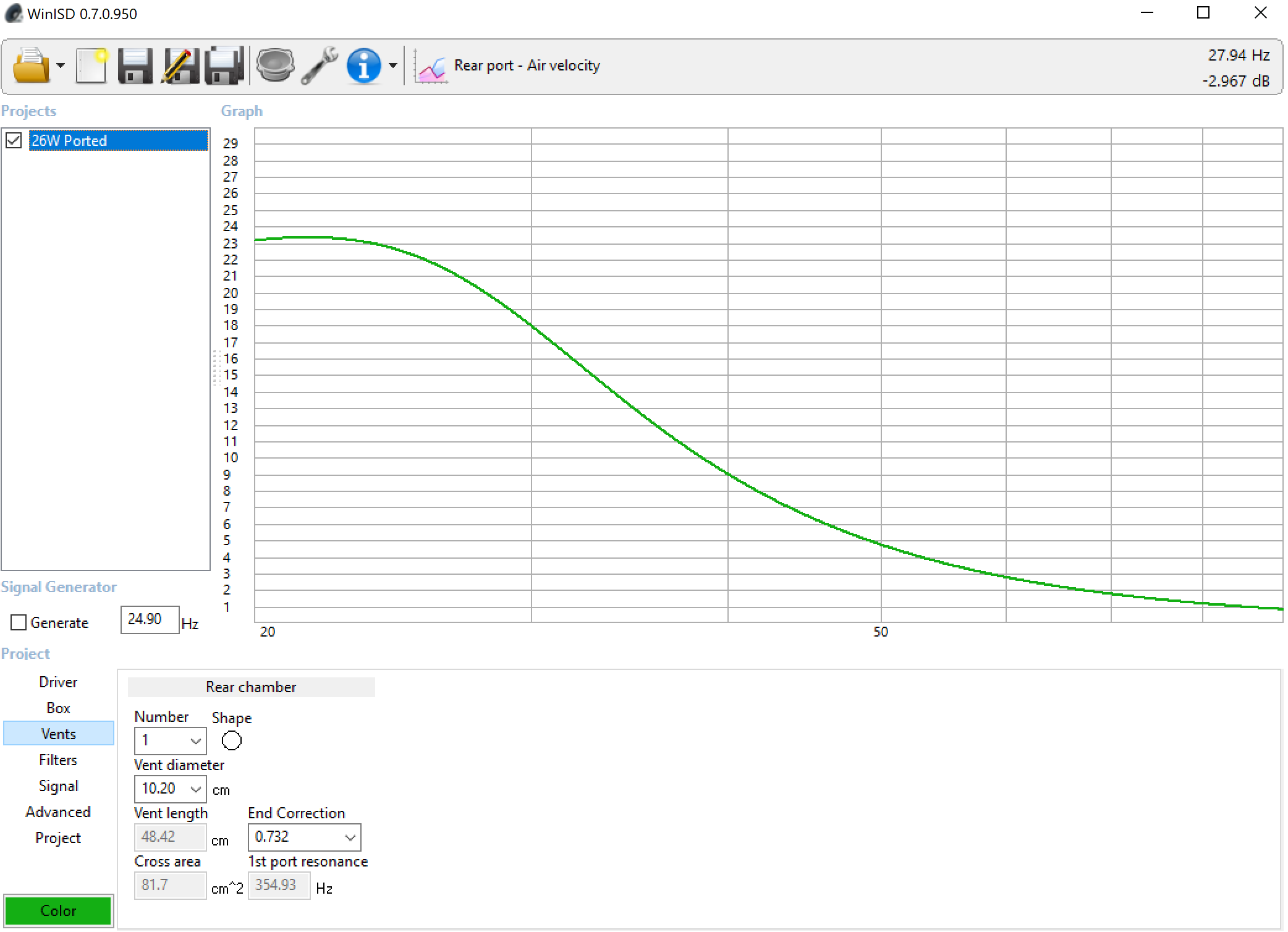Toggle the round vent Shape icon
The image size is (1288, 932).
(x=232, y=740)
